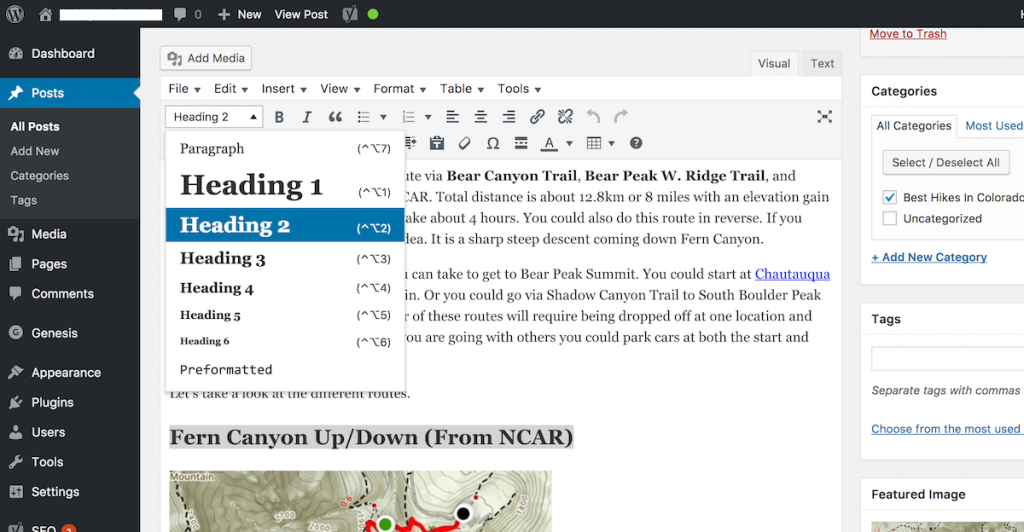Select Heading 1 in the format list
The height and width of the screenshot is (532, 1024).
coord(285,185)
